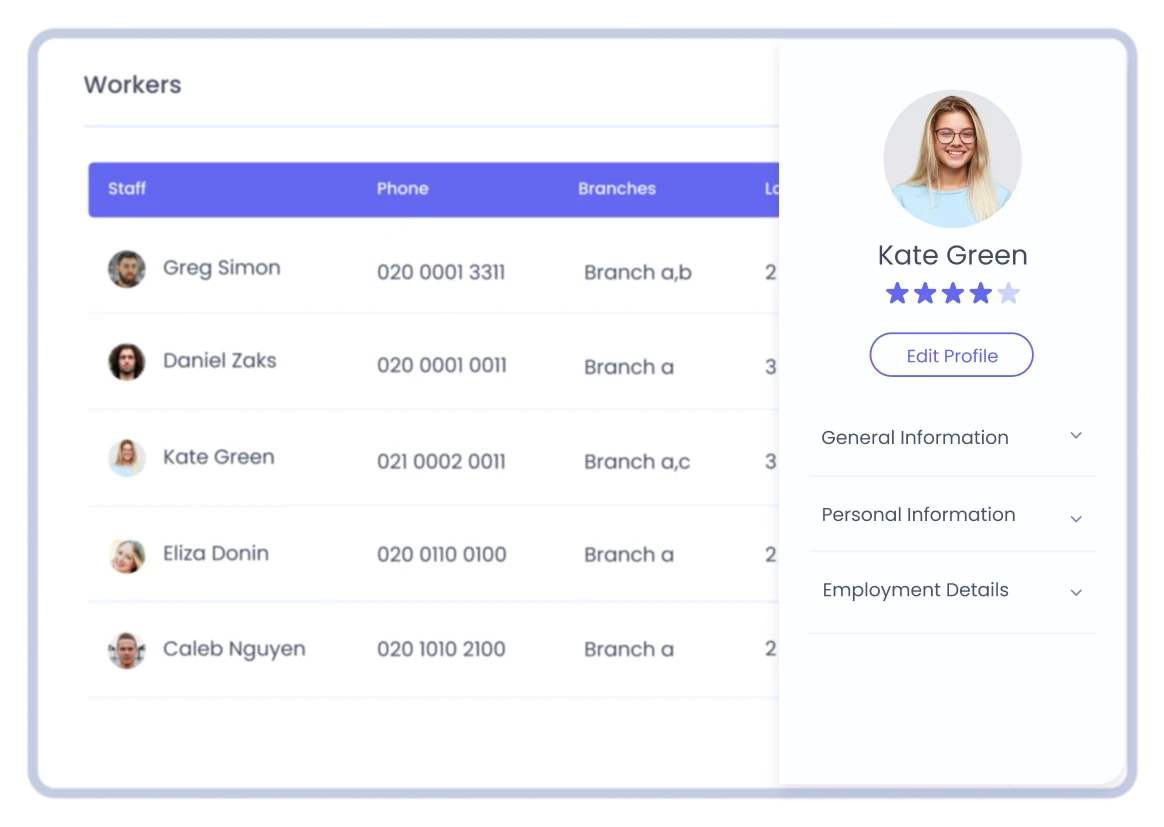Select the third rating star to change score

click(x=952, y=292)
